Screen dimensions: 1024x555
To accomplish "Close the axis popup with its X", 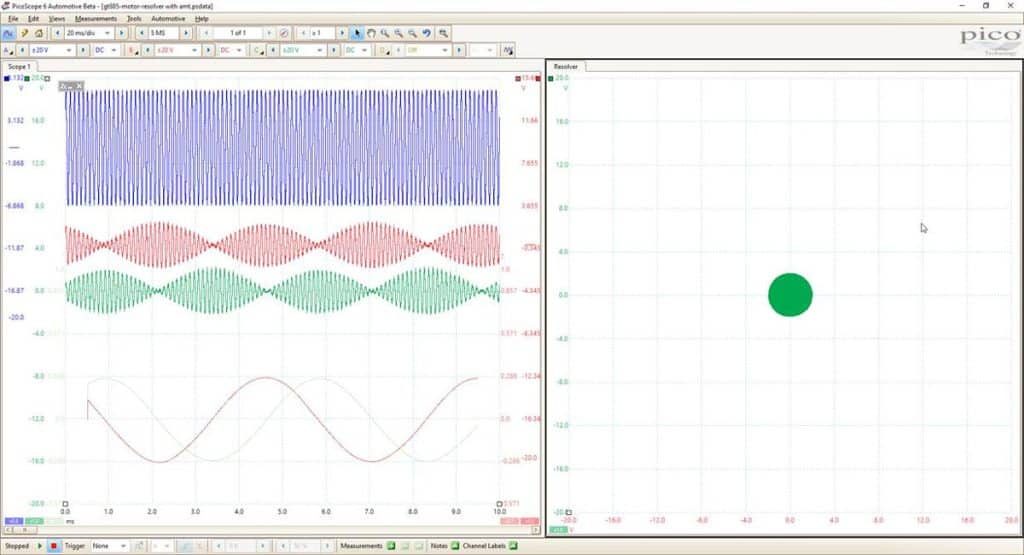I will (79, 86).
